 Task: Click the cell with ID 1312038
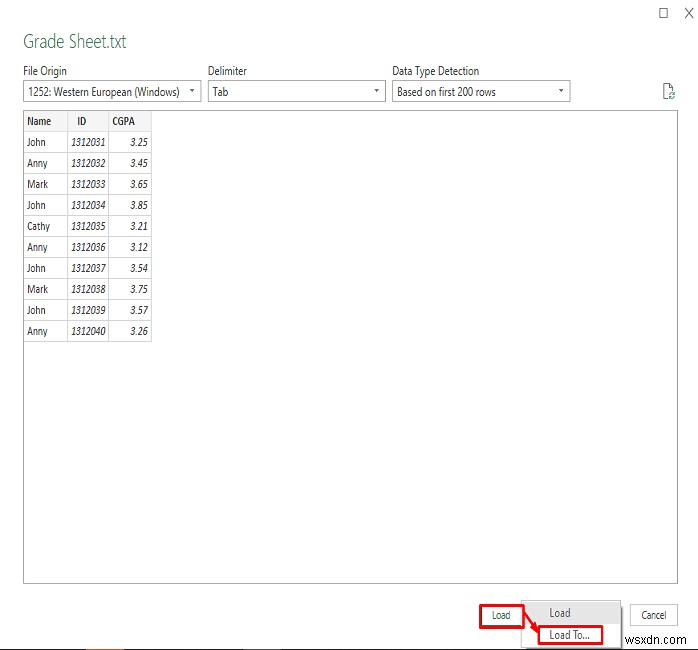(88, 289)
